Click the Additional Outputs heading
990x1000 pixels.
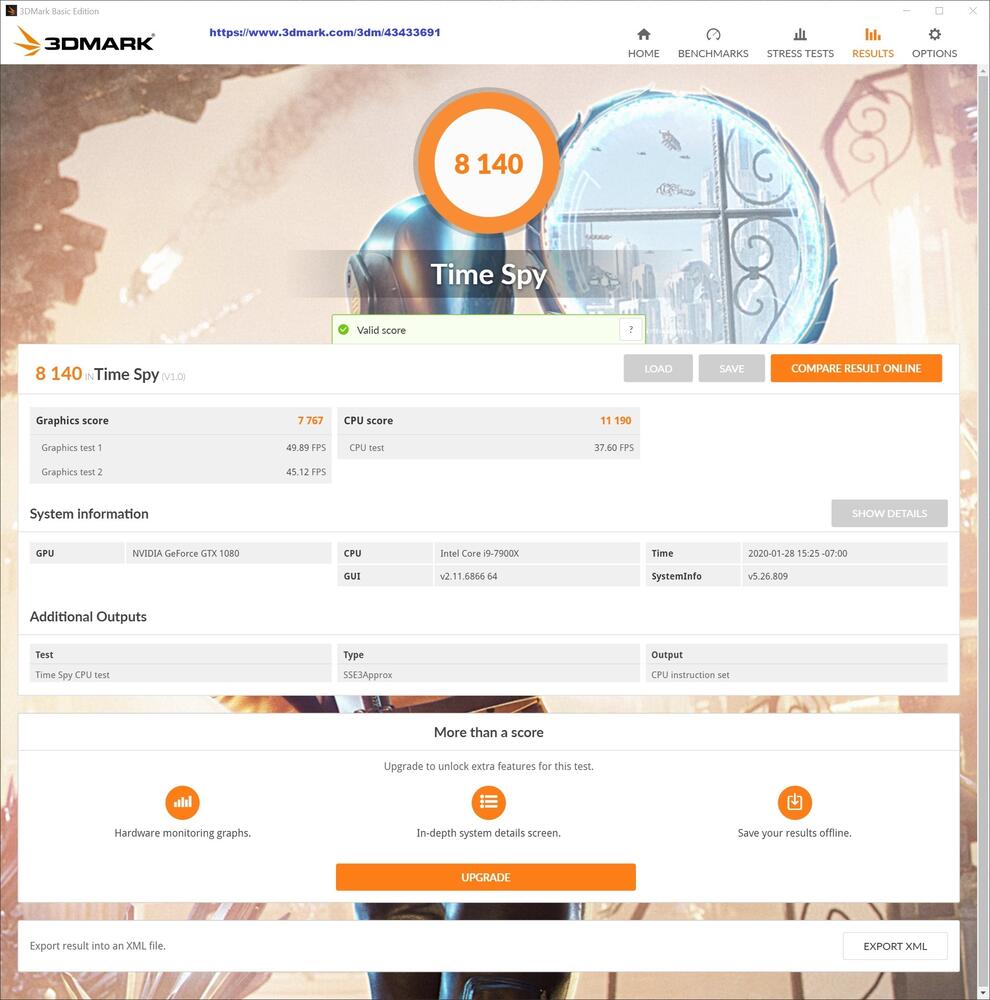click(88, 616)
